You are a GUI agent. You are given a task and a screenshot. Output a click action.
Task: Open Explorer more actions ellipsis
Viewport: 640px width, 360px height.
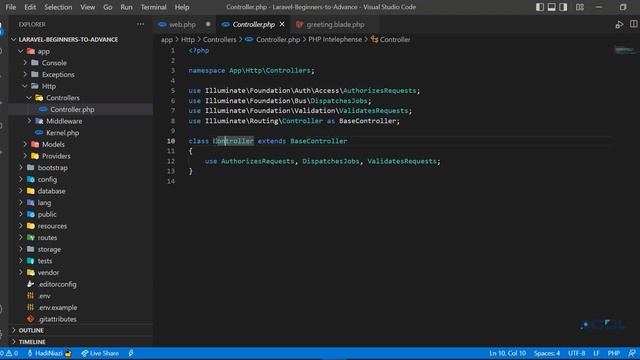[x=140, y=24]
